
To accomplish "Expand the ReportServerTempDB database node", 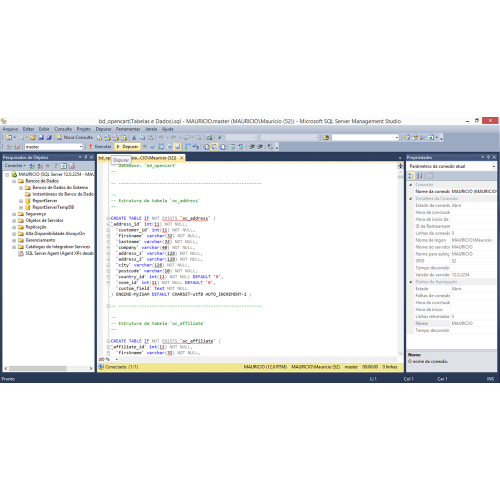I will coord(21,207).
